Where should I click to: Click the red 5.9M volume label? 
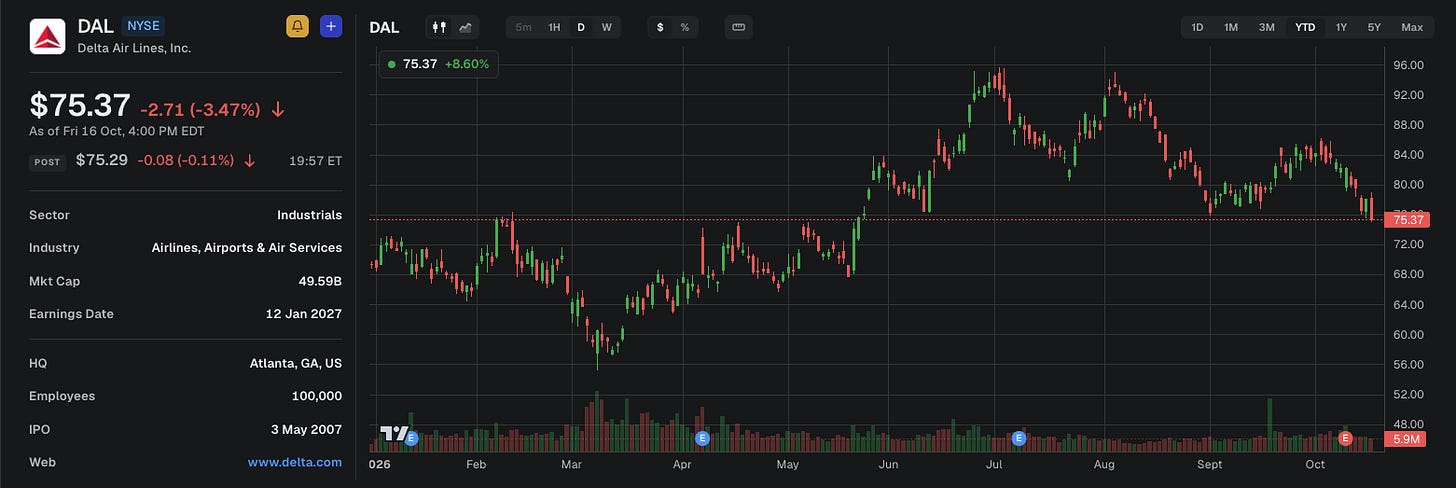[x=1407, y=439]
